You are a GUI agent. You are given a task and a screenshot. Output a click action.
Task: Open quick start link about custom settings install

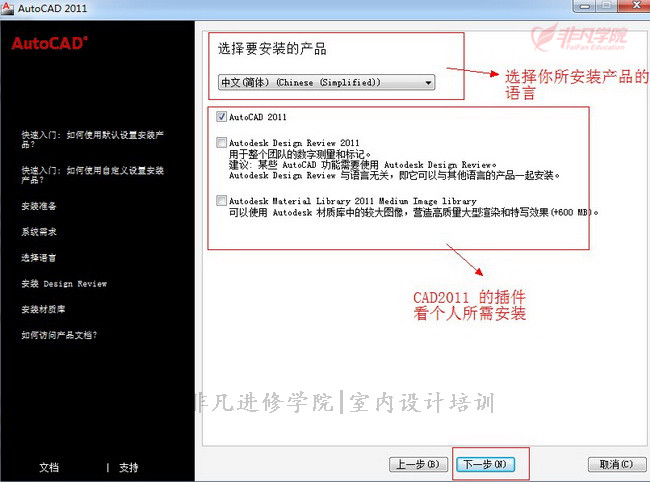[92, 175]
